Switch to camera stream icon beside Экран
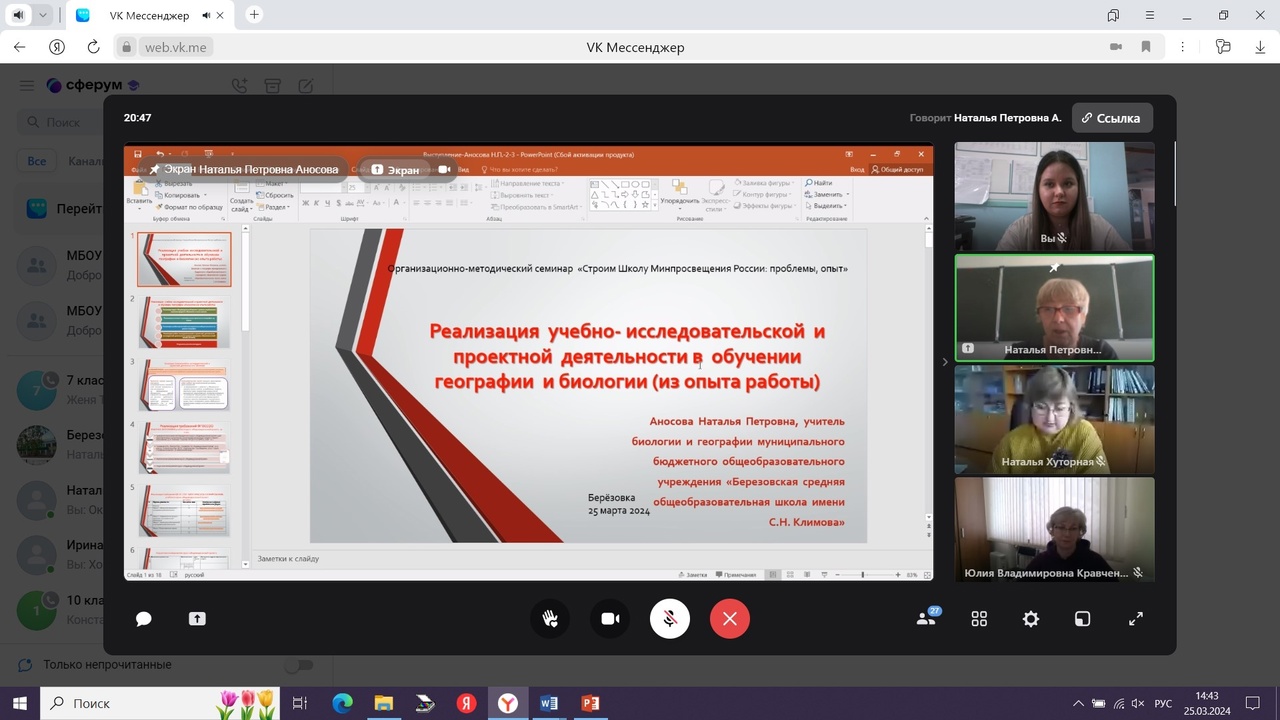The image size is (1280, 720). click(x=444, y=170)
